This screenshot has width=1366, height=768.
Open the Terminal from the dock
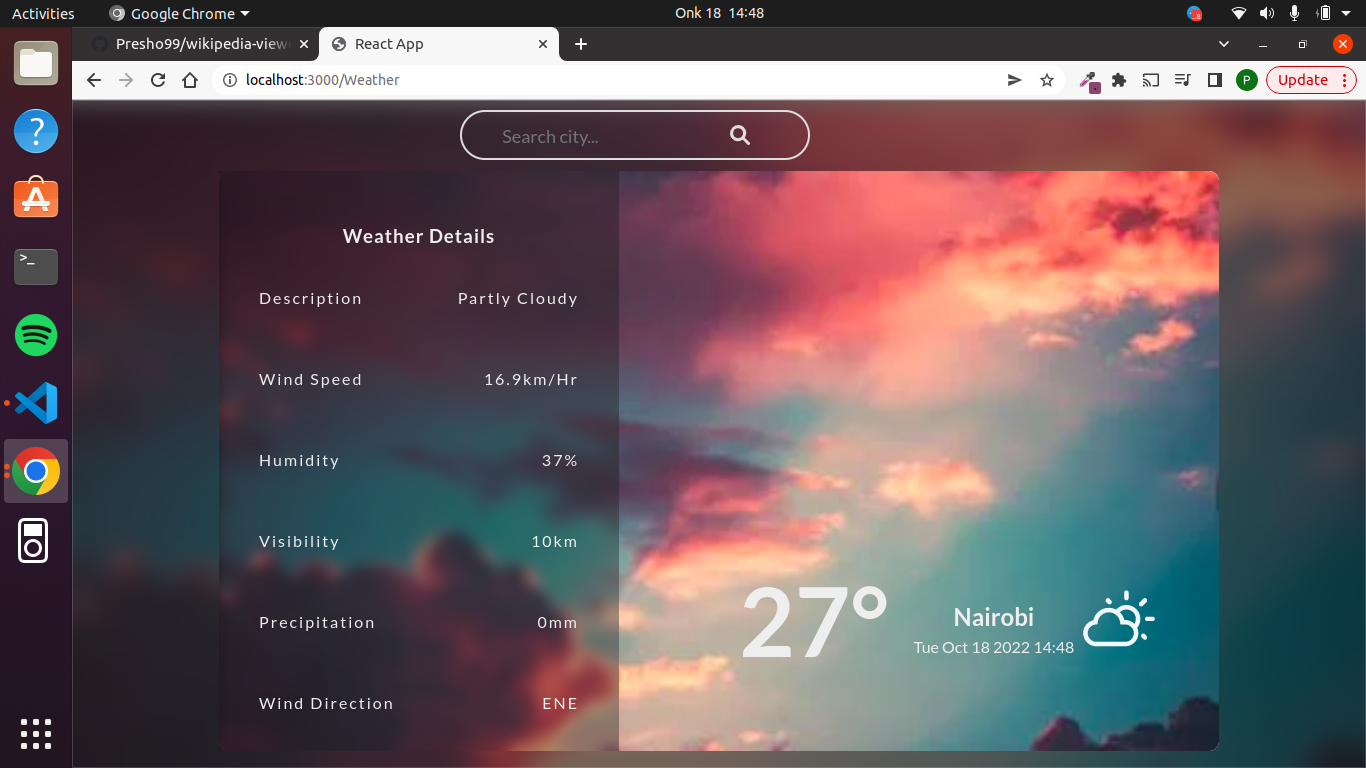tap(35, 267)
